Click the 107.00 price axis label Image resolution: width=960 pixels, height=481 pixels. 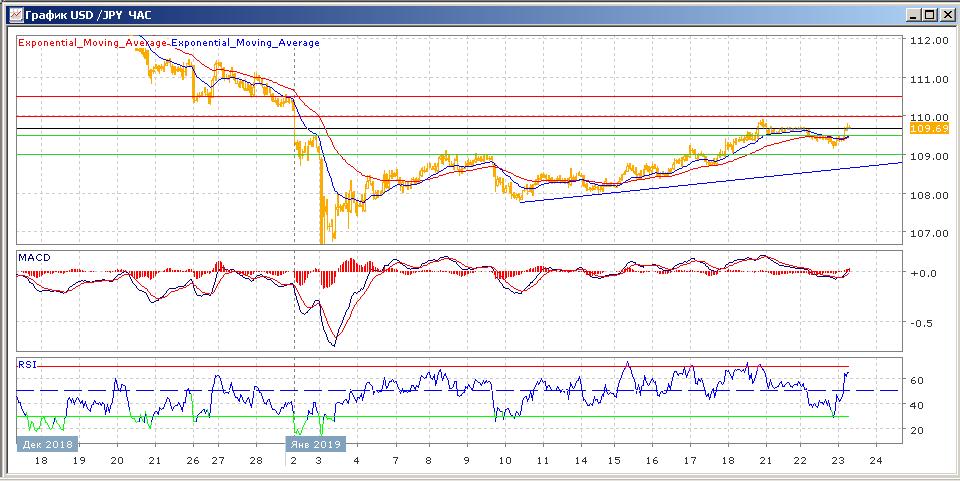(929, 233)
